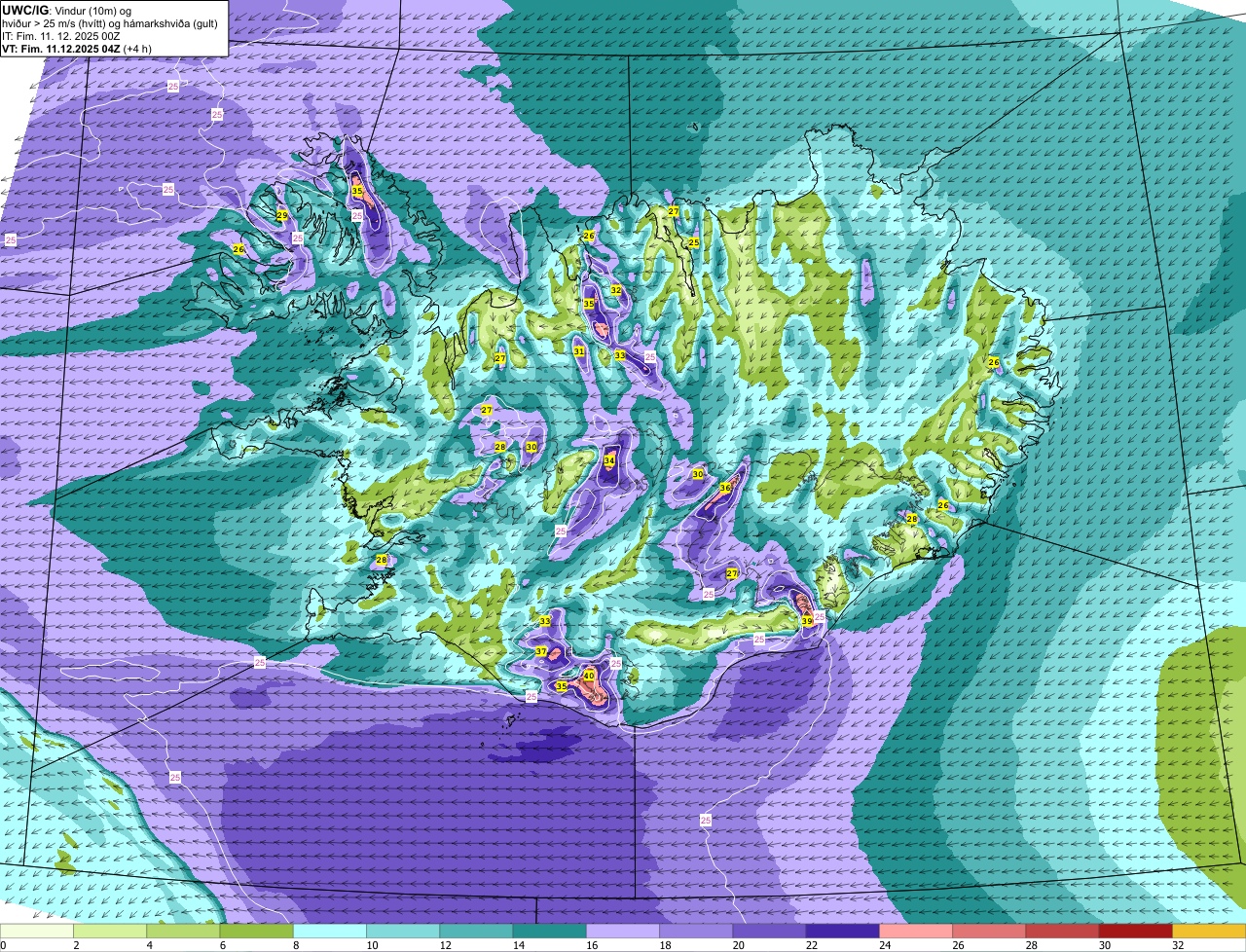Click the legend swatch between 16 and 18
1246x952 pixels.
click(x=623, y=931)
